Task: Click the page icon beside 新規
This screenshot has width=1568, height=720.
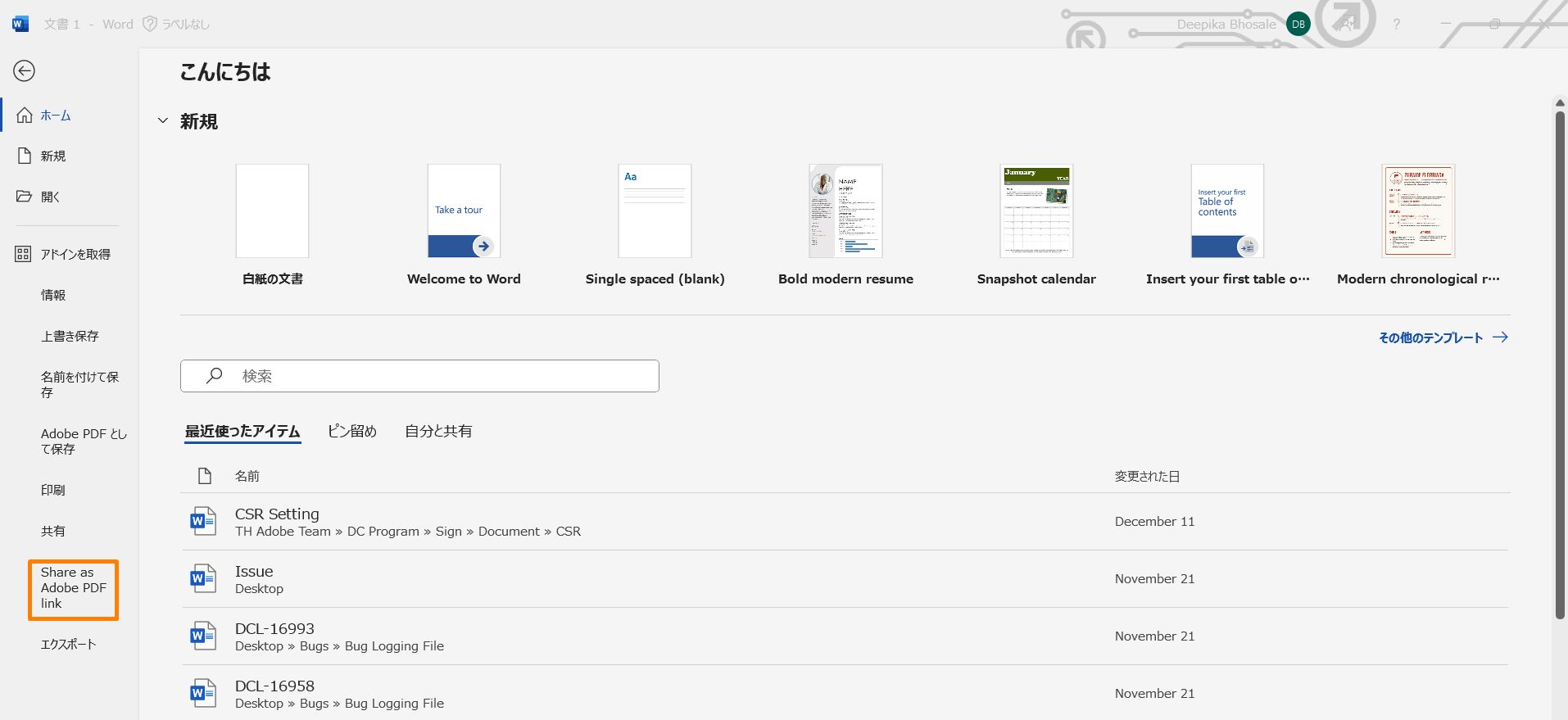Action: click(25, 156)
